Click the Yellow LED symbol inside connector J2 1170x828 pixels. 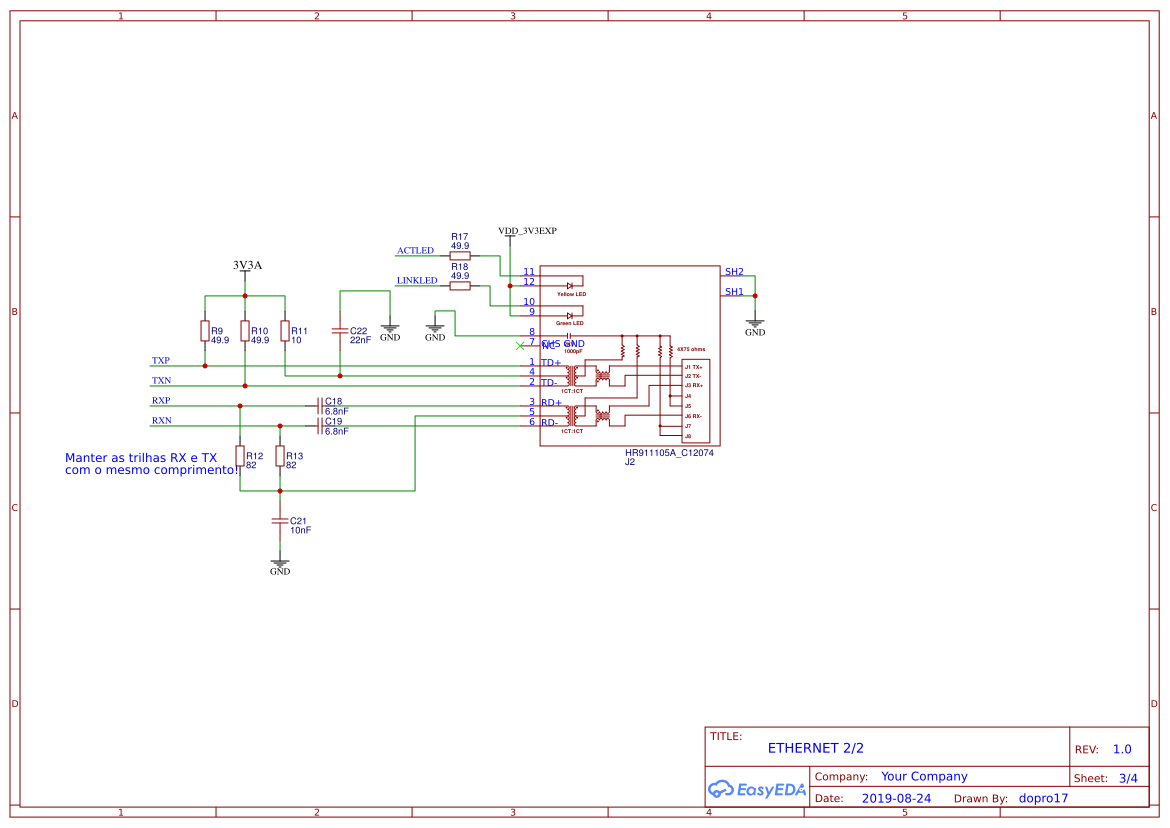coord(569,285)
